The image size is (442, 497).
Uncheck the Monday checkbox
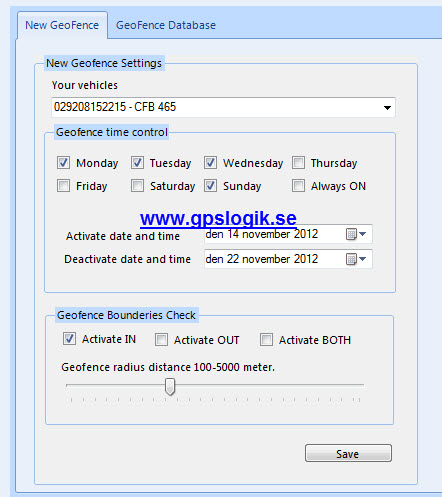63,163
